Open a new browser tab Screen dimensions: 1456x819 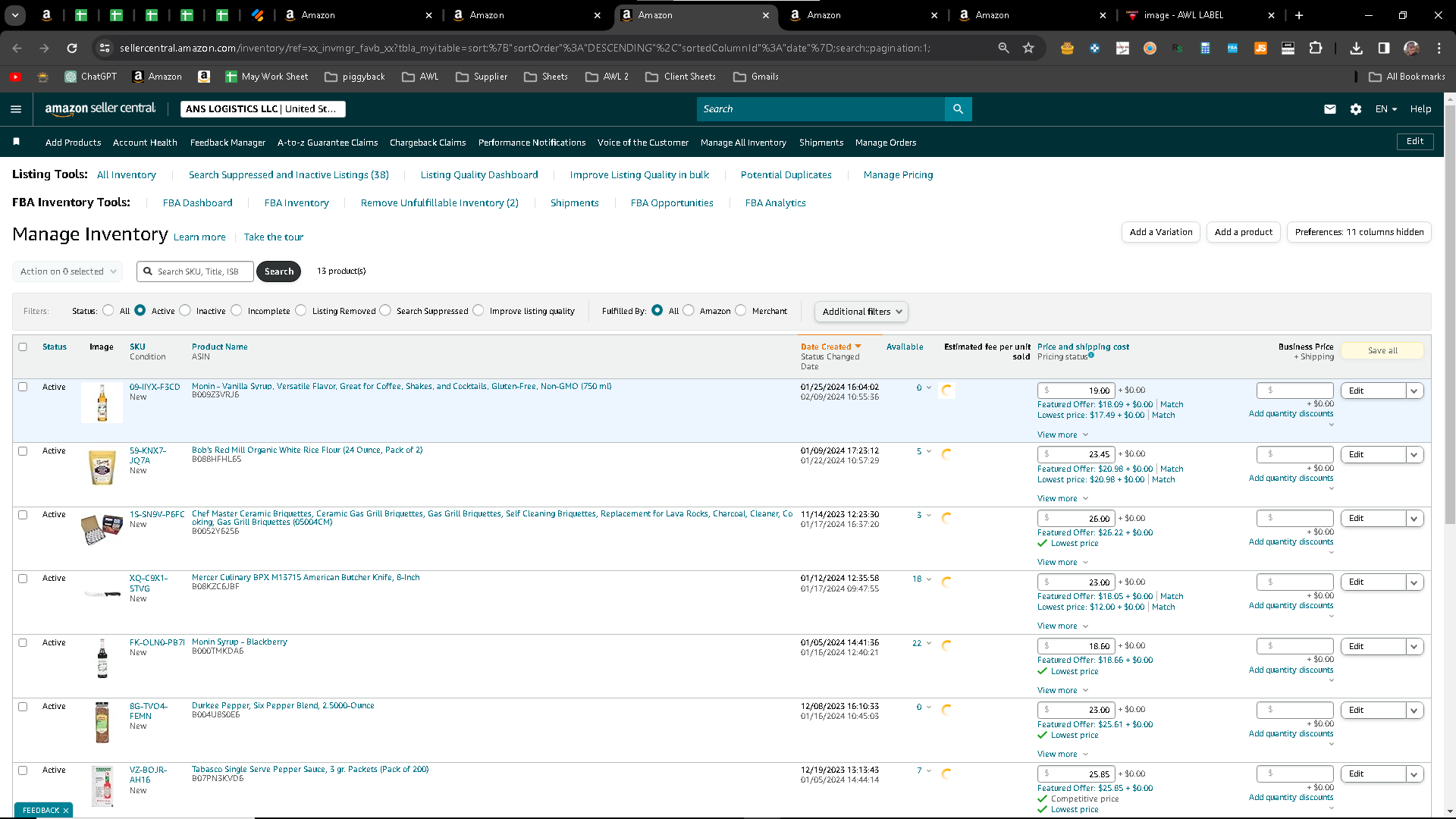click(x=1299, y=15)
